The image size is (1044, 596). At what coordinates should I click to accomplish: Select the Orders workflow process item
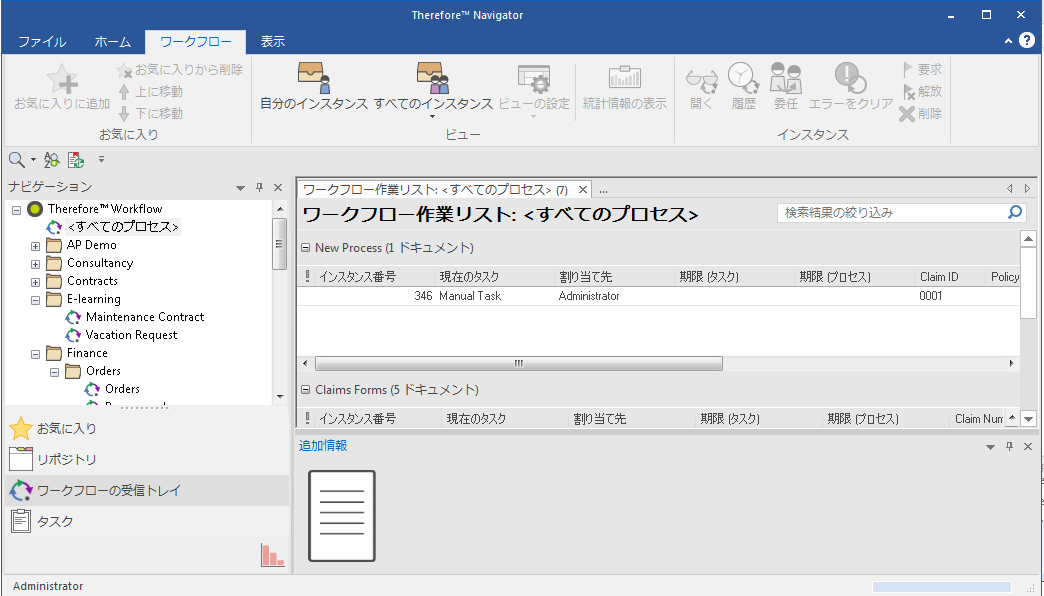(x=122, y=389)
